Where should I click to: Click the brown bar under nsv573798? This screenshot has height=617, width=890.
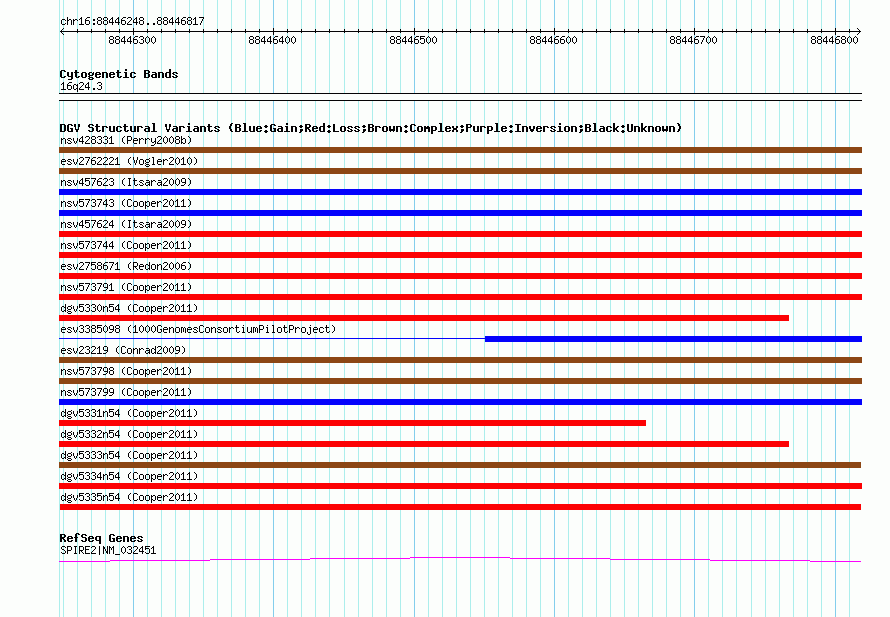tap(460, 381)
